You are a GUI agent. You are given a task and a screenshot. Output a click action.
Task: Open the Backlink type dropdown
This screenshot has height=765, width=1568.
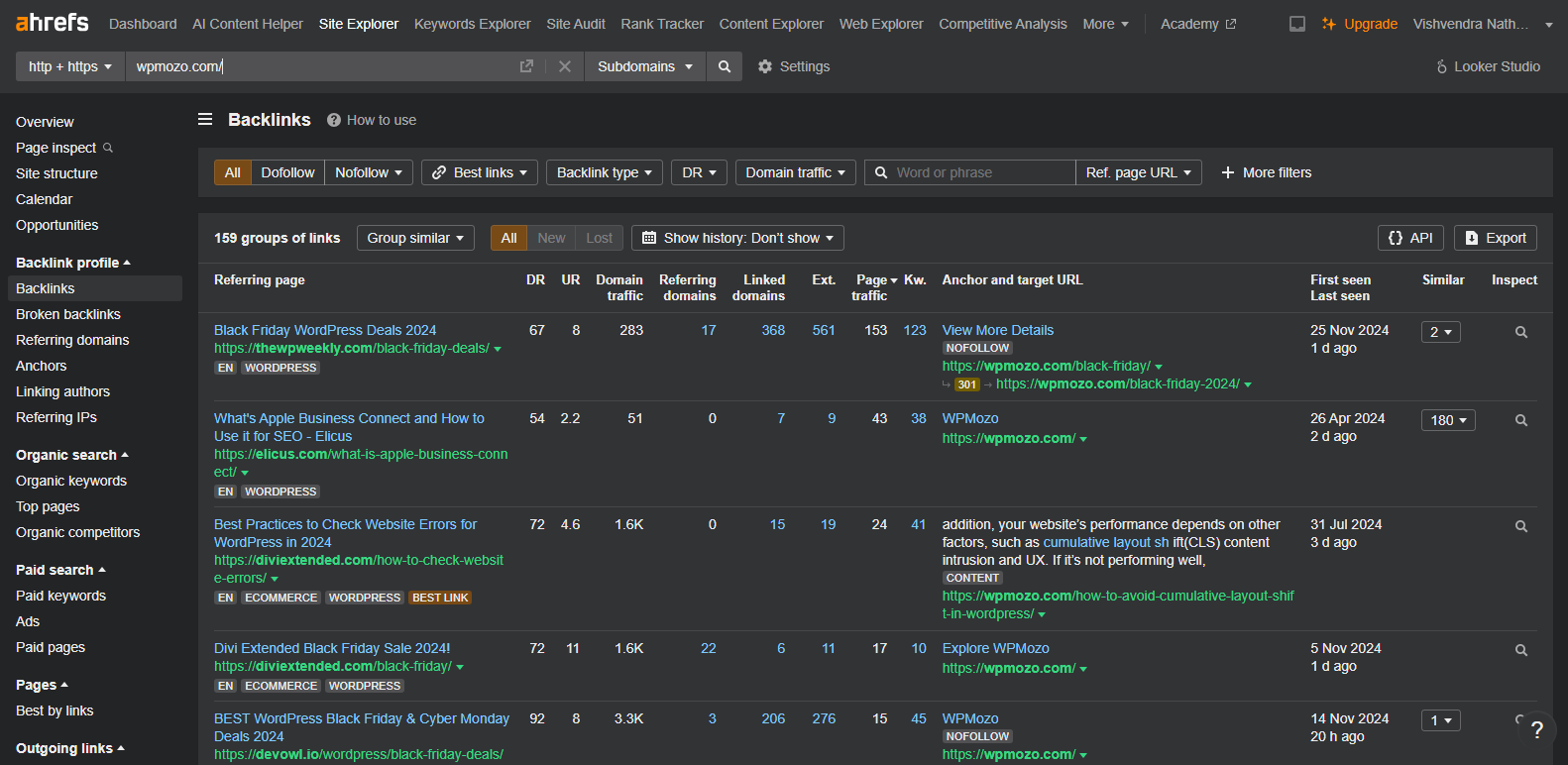coord(605,172)
